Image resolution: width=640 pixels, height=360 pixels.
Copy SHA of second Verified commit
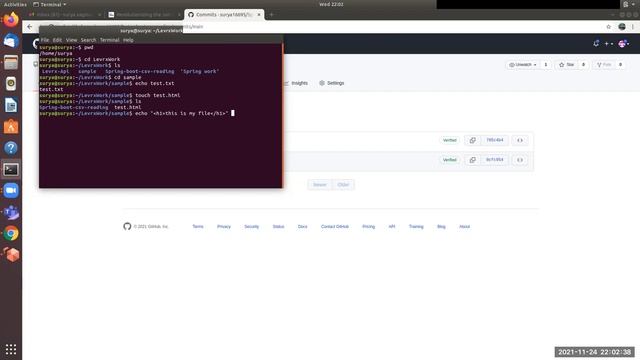[x=472, y=160]
